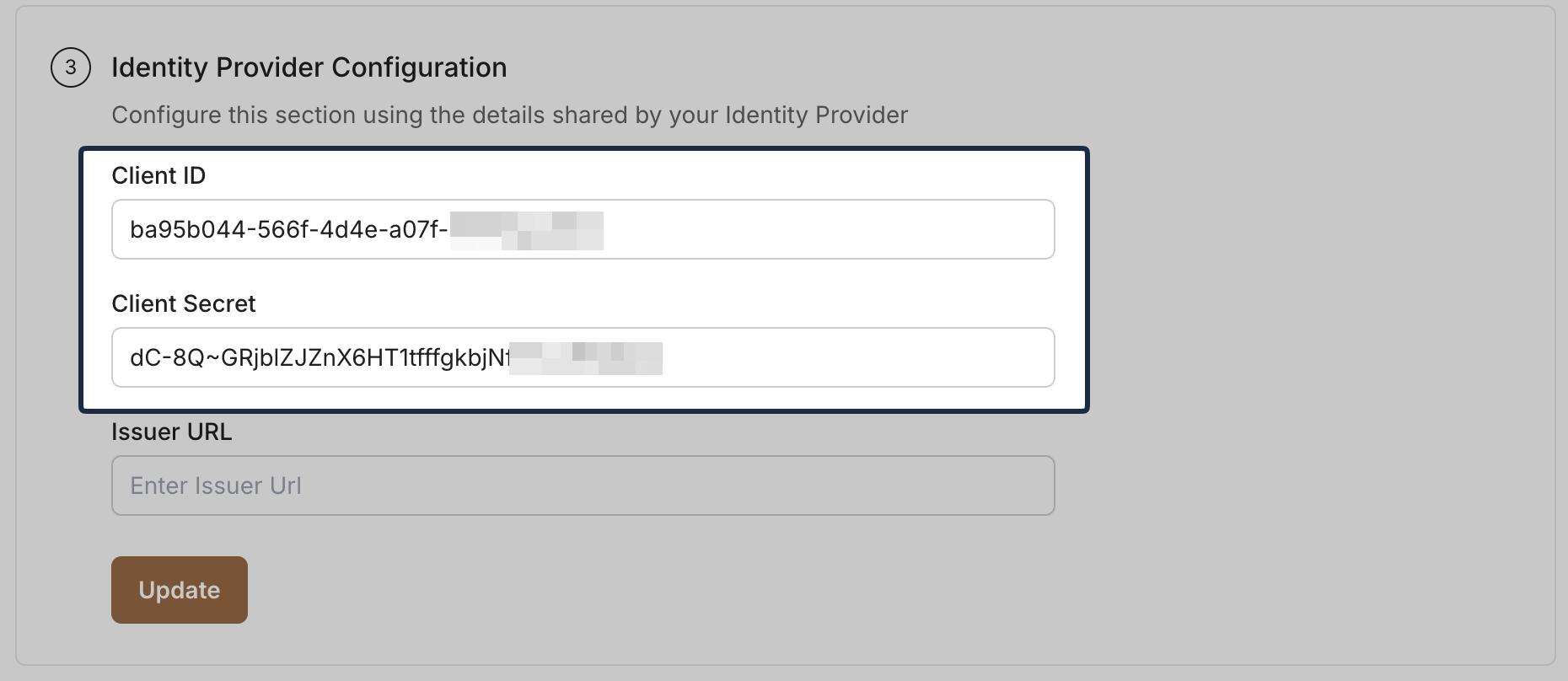1568x681 pixels.
Task: Click the Issuer URL label
Action: click(172, 432)
